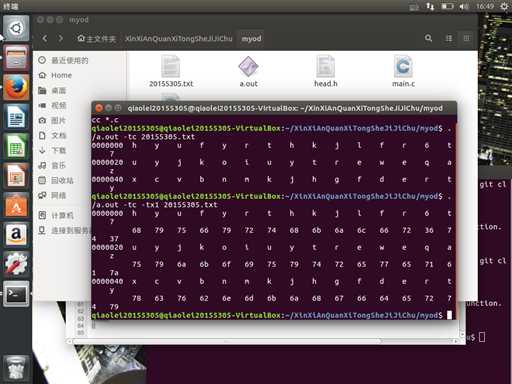Image resolution: width=512 pixels, height=384 pixels.
Task: Open LibreOffice Writer from the launcher
Action: click(x=16, y=117)
